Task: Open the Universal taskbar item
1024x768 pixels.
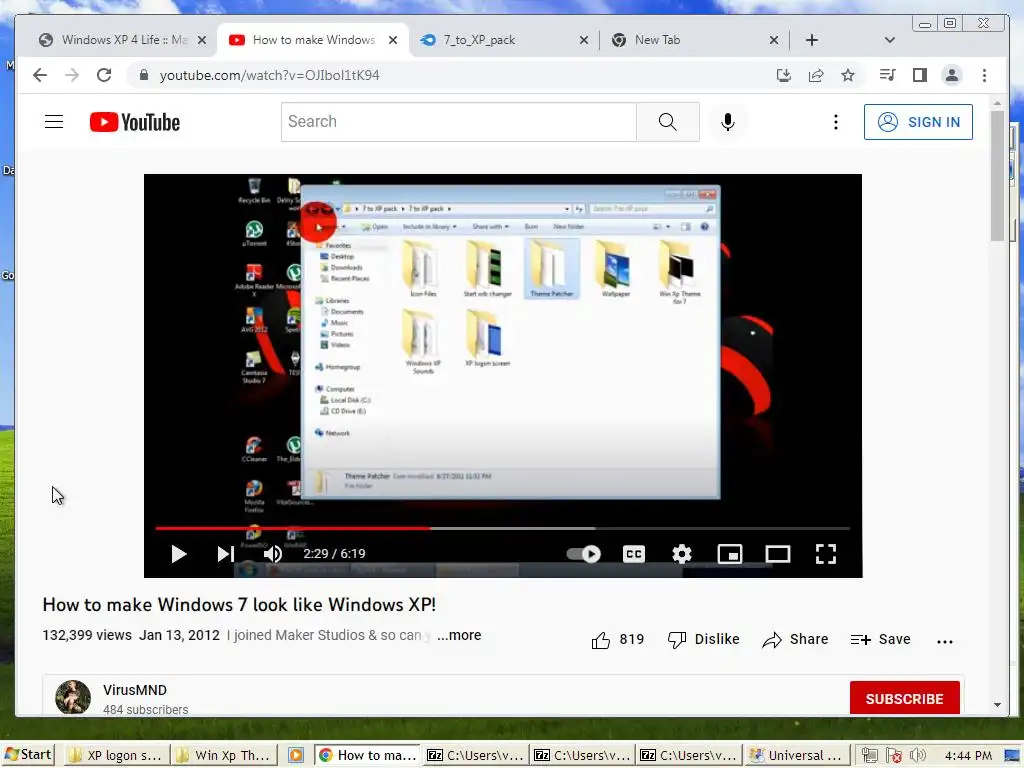Action: (797, 756)
